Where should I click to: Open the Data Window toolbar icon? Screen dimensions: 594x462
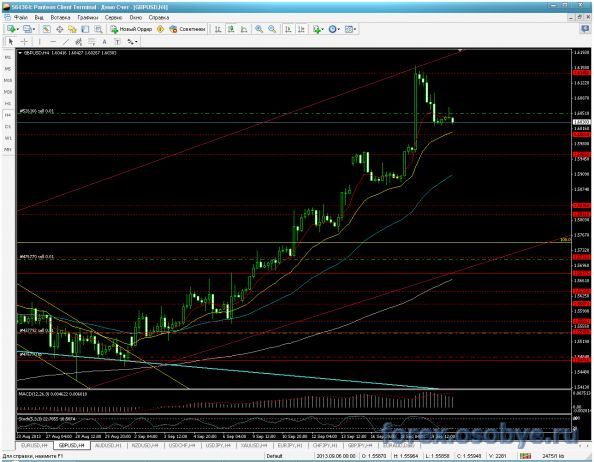click(x=59, y=29)
